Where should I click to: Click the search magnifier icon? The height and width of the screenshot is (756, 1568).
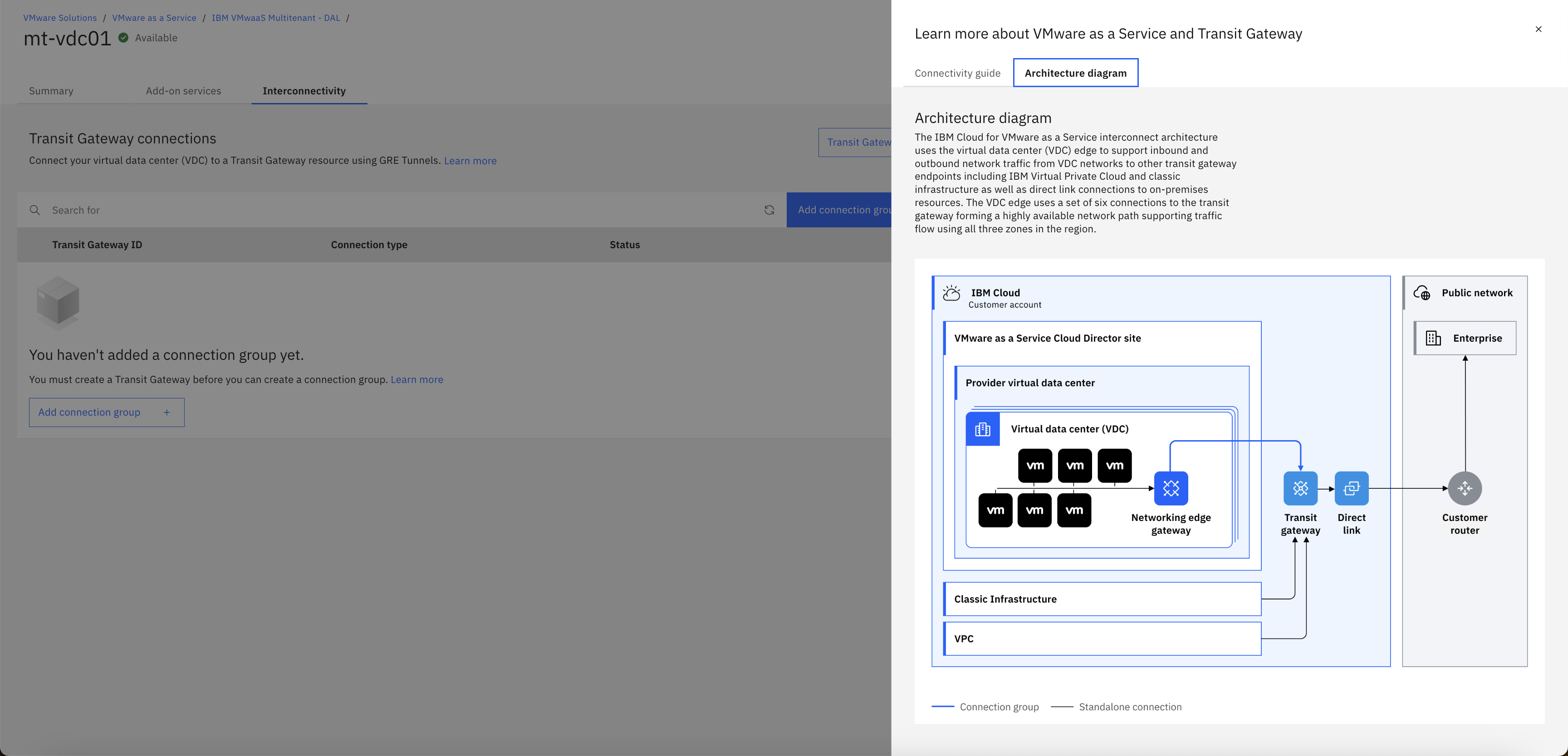pyautogui.click(x=35, y=210)
